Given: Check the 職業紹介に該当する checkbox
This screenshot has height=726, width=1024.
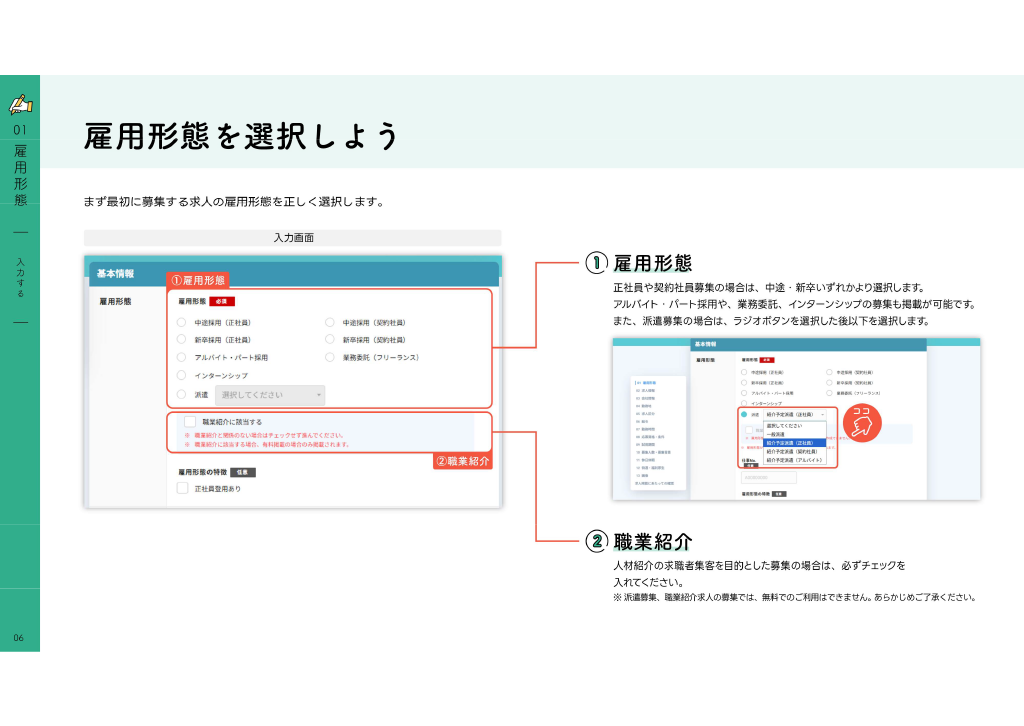Looking at the screenshot, I should tap(190, 422).
